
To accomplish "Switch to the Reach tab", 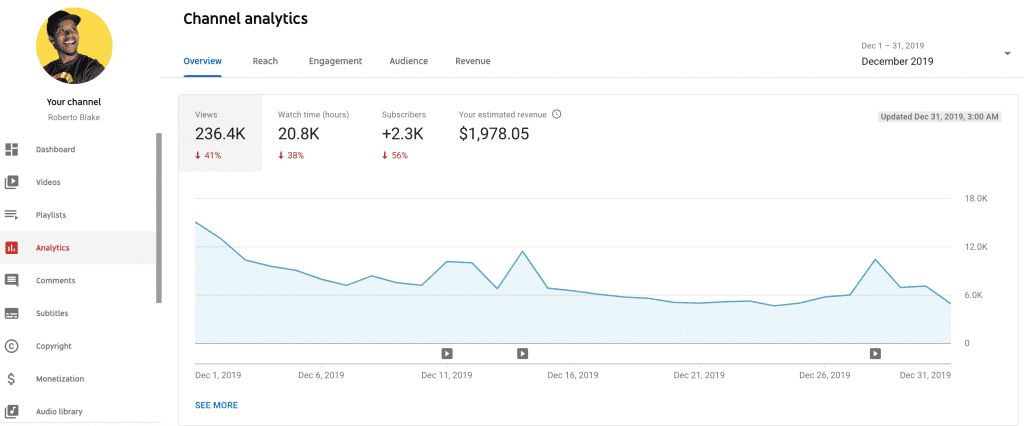I will tap(265, 61).
